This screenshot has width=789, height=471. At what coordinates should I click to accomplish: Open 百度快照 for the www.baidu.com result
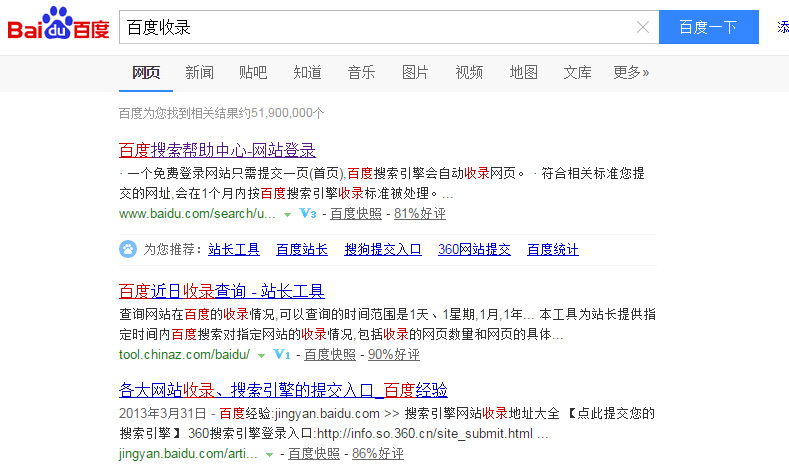pyautogui.click(x=356, y=214)
